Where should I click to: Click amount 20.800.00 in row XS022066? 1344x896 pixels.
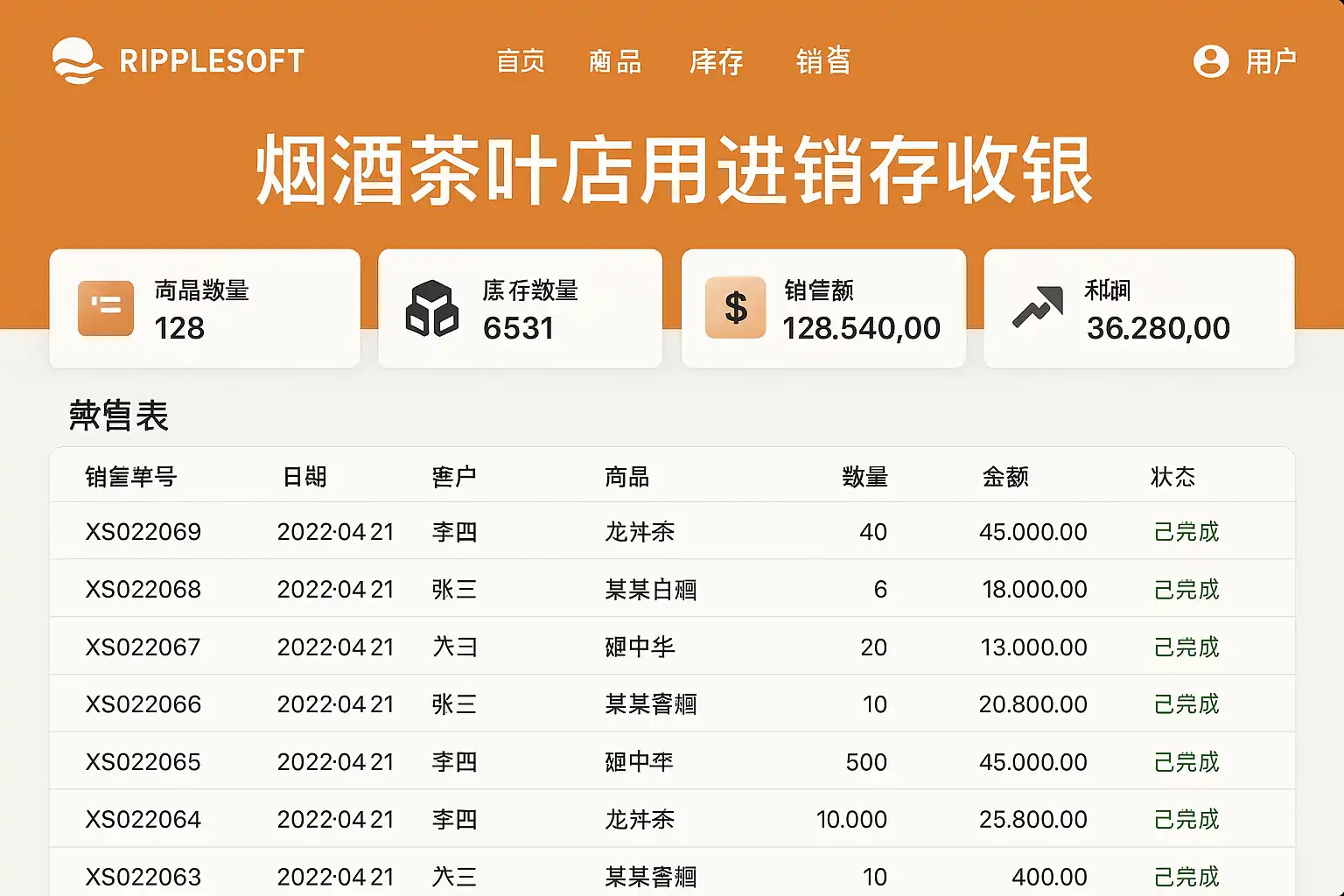coord(1033,704)
